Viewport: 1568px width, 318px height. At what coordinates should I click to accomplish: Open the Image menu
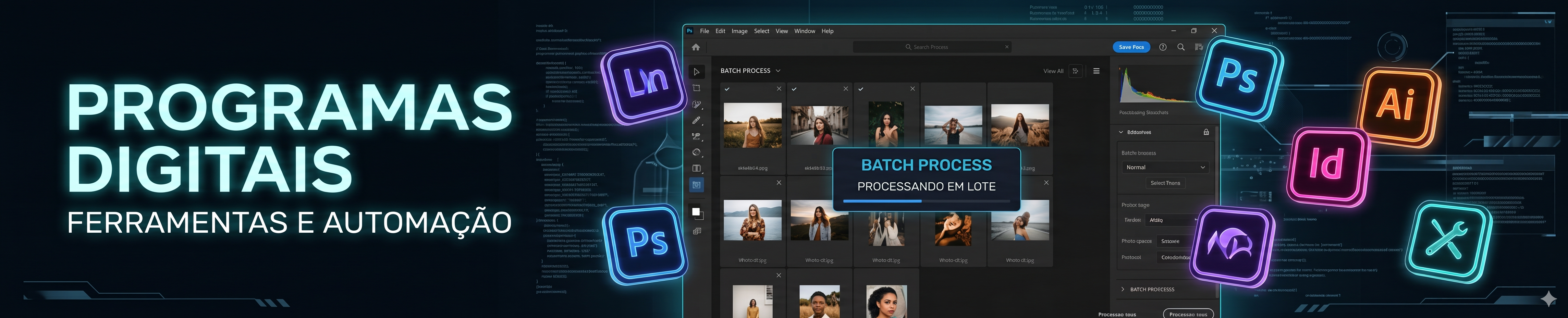pos(739,31)
